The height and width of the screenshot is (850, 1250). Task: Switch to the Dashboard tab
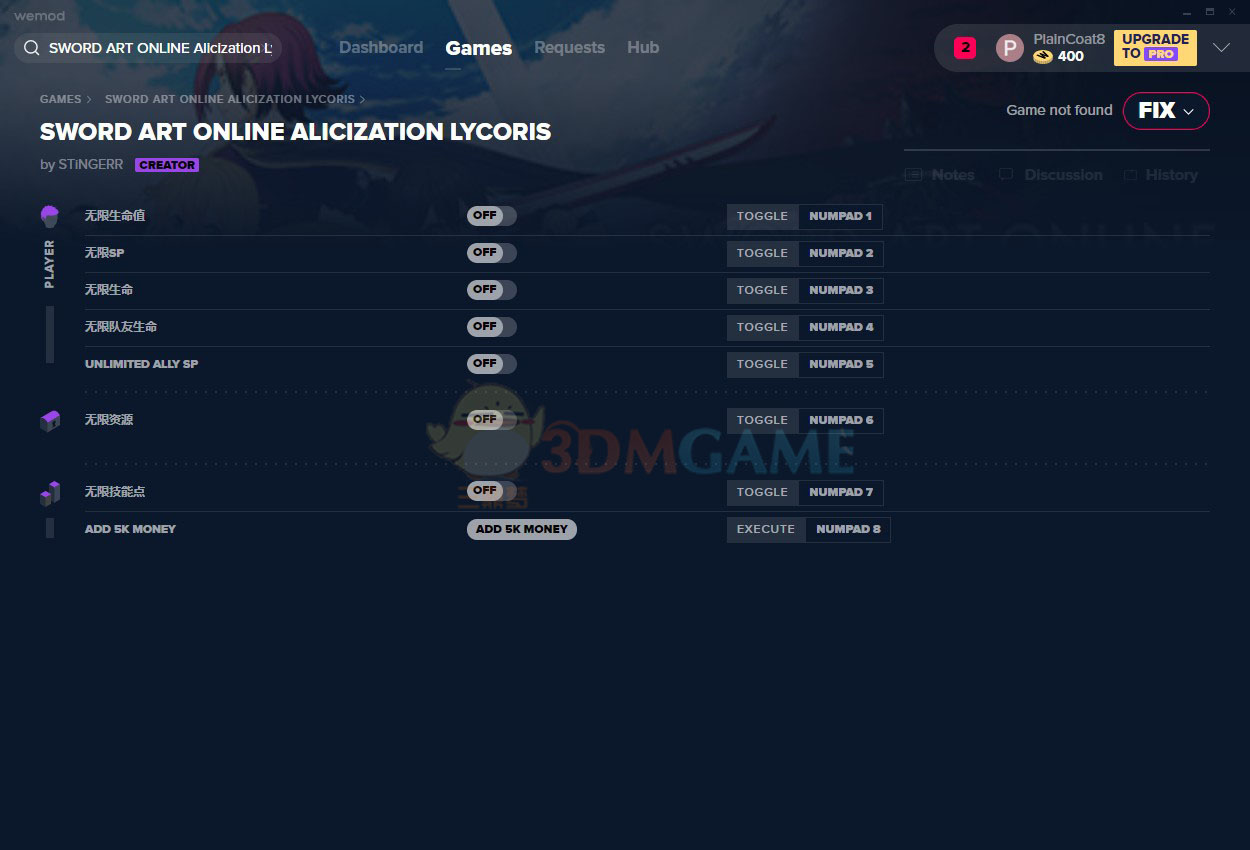381,48
